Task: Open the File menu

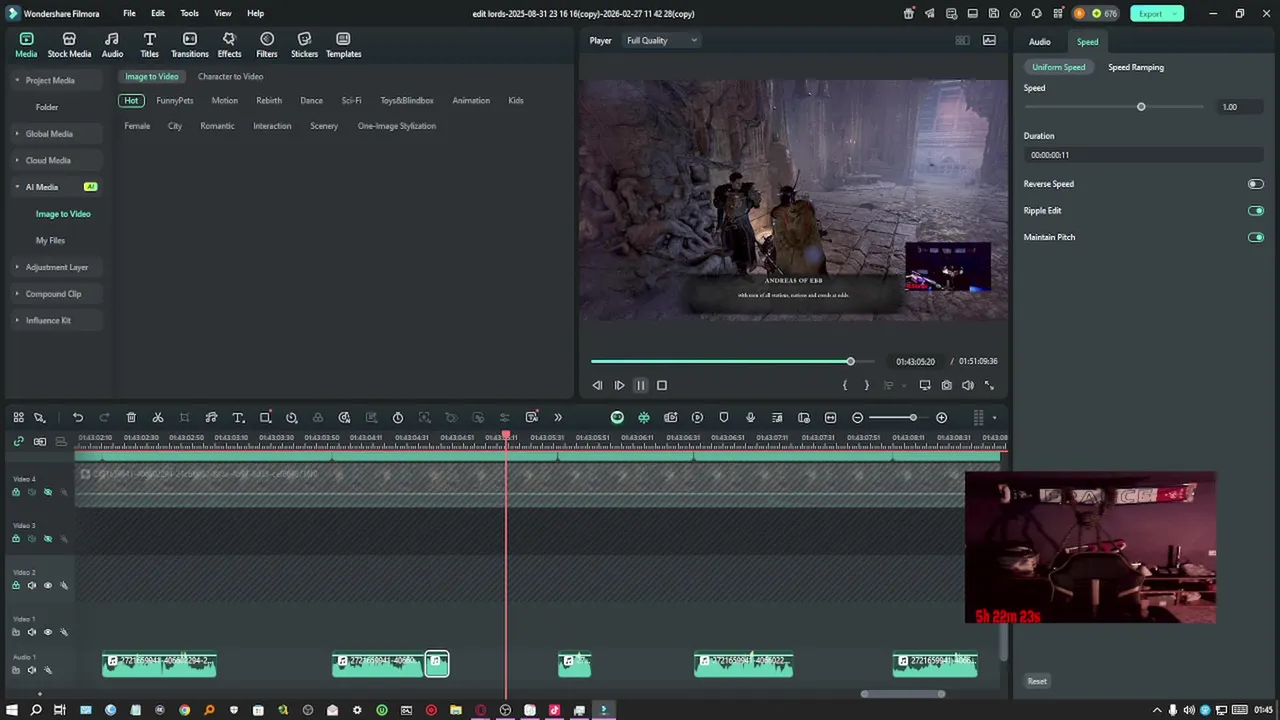Action: (x=129, y=14)
